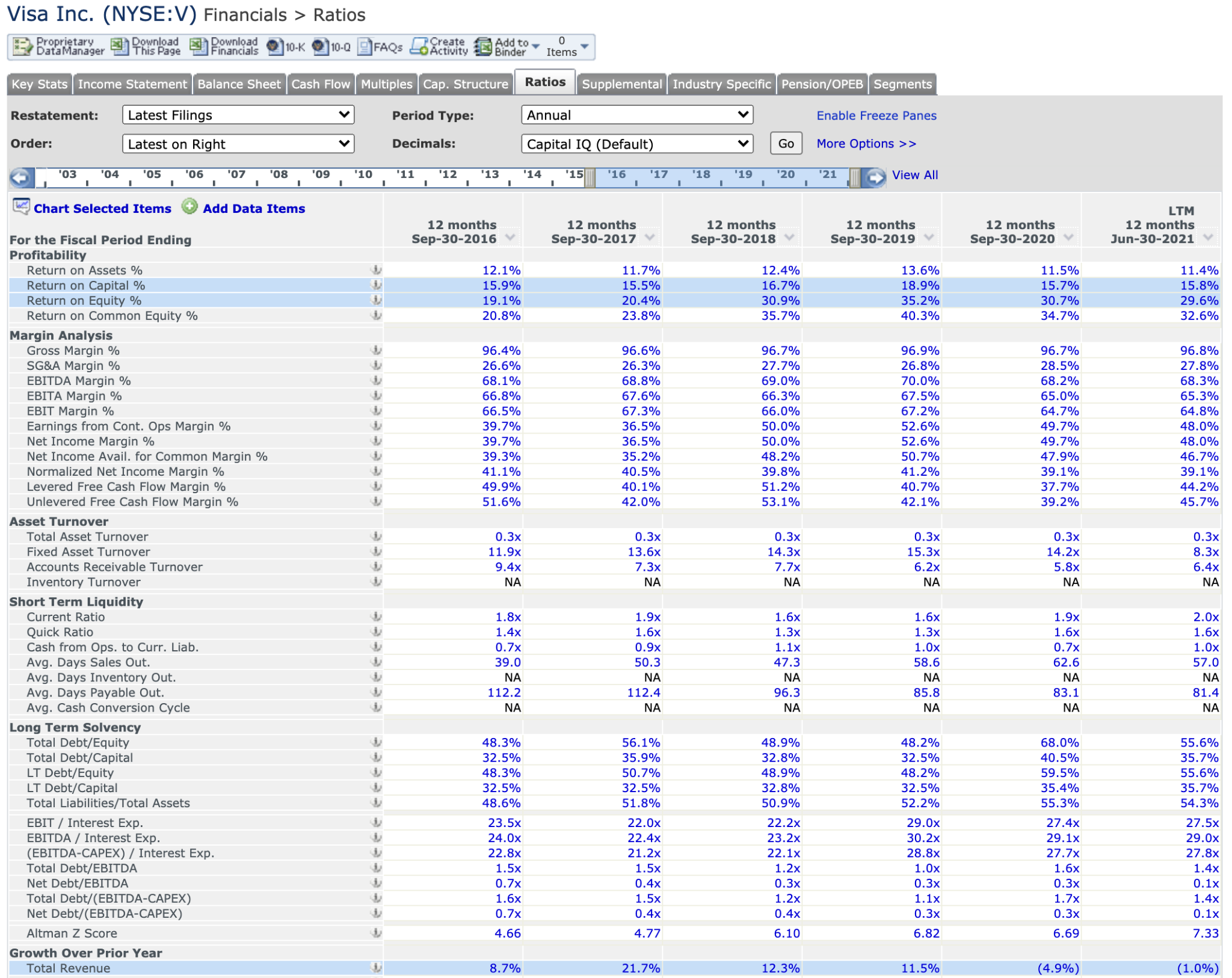
Task: Switch to Cash Flow tab
Action: (x=321, y=84)
